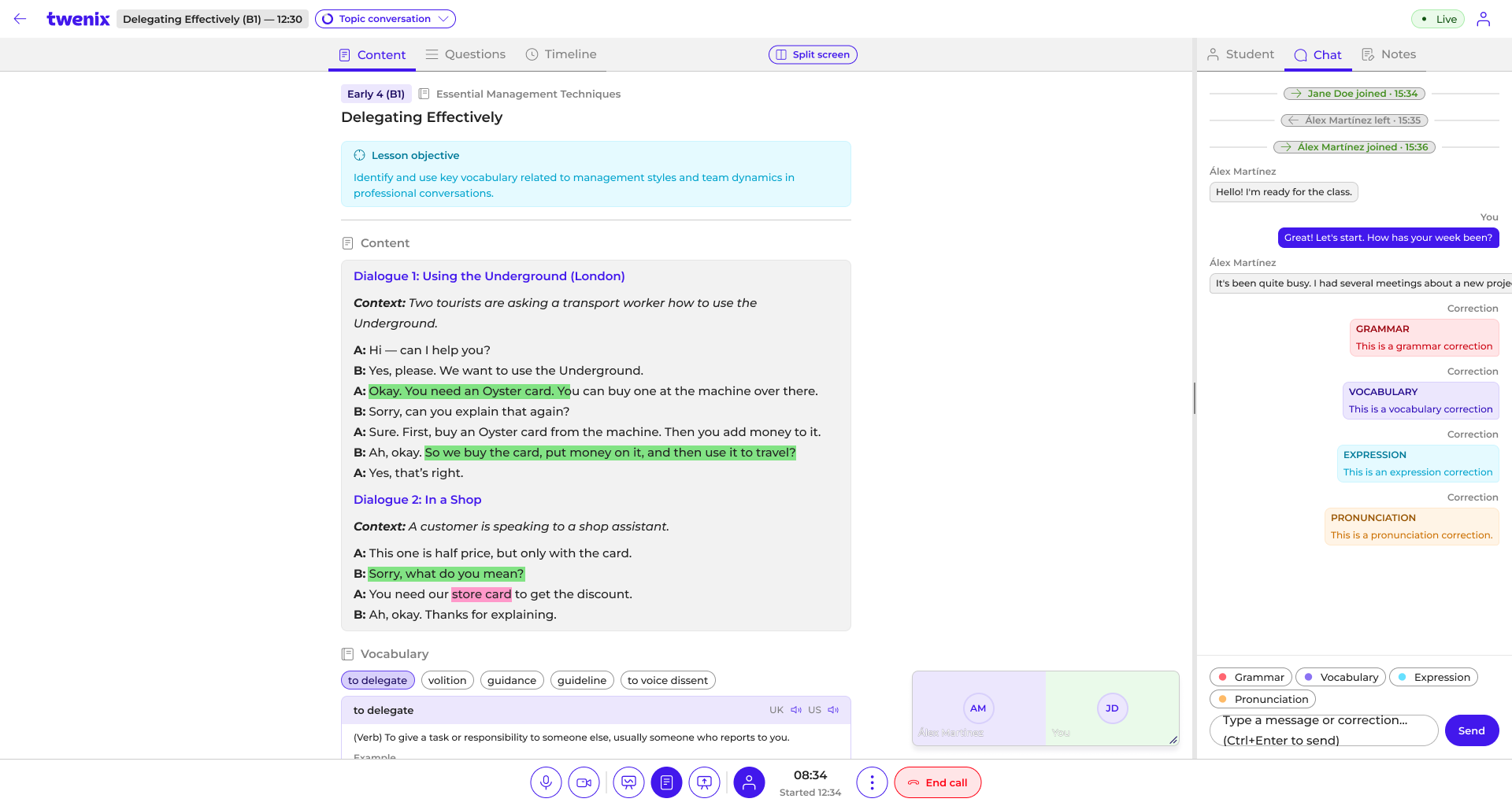Switch to the Questions tab

(466, 54)
